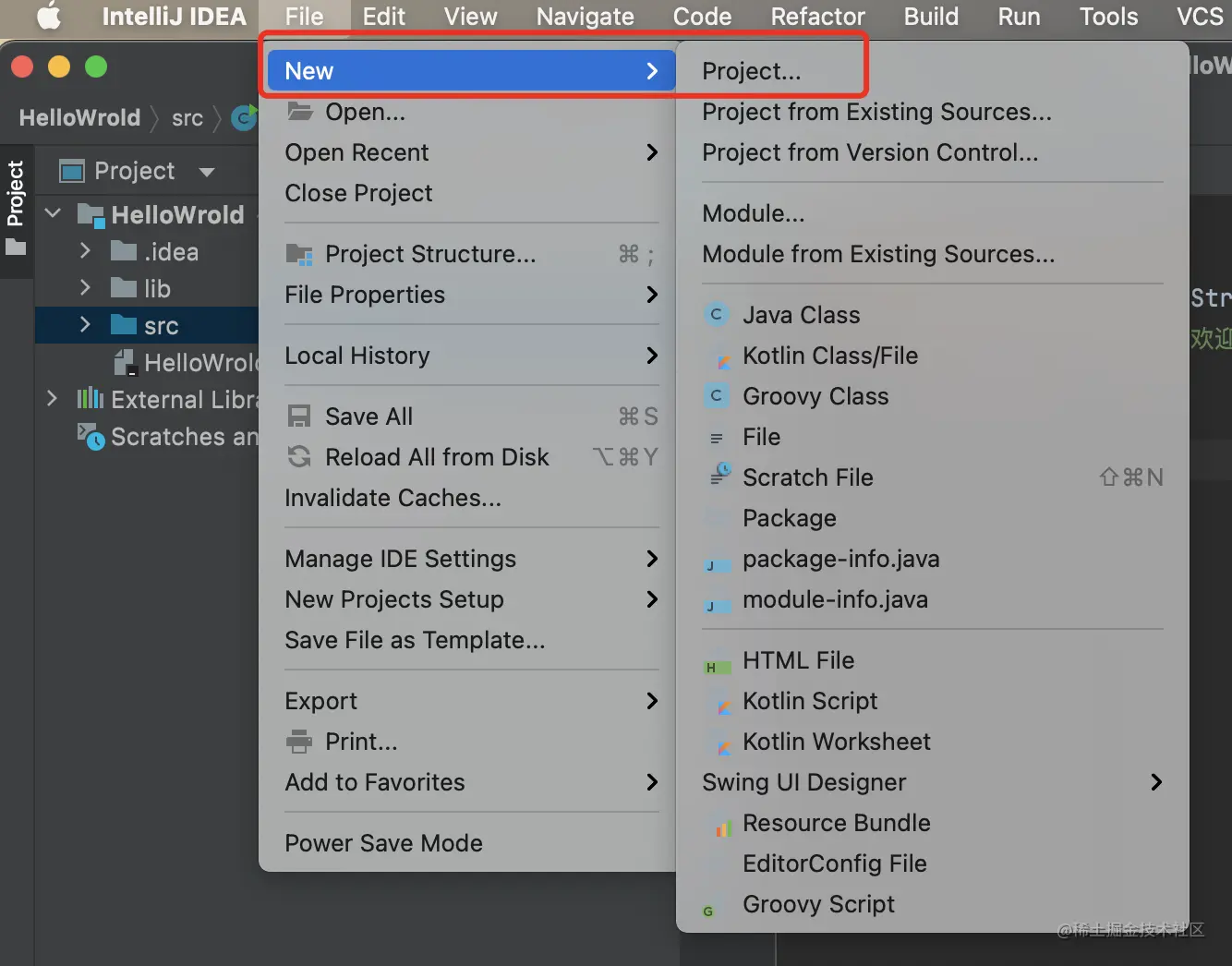Collapse the HelloWrold project root
Screen dimensions: 1232x966
(54, 214)
